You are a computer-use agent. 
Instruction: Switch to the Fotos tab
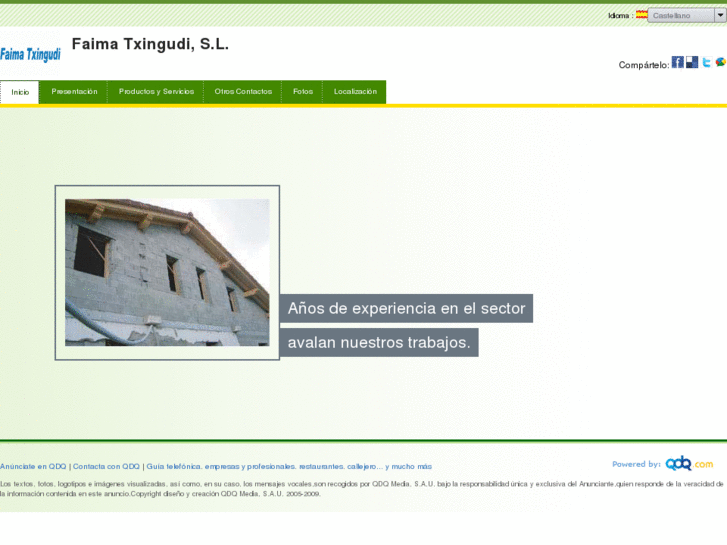(x=303, y=91)
